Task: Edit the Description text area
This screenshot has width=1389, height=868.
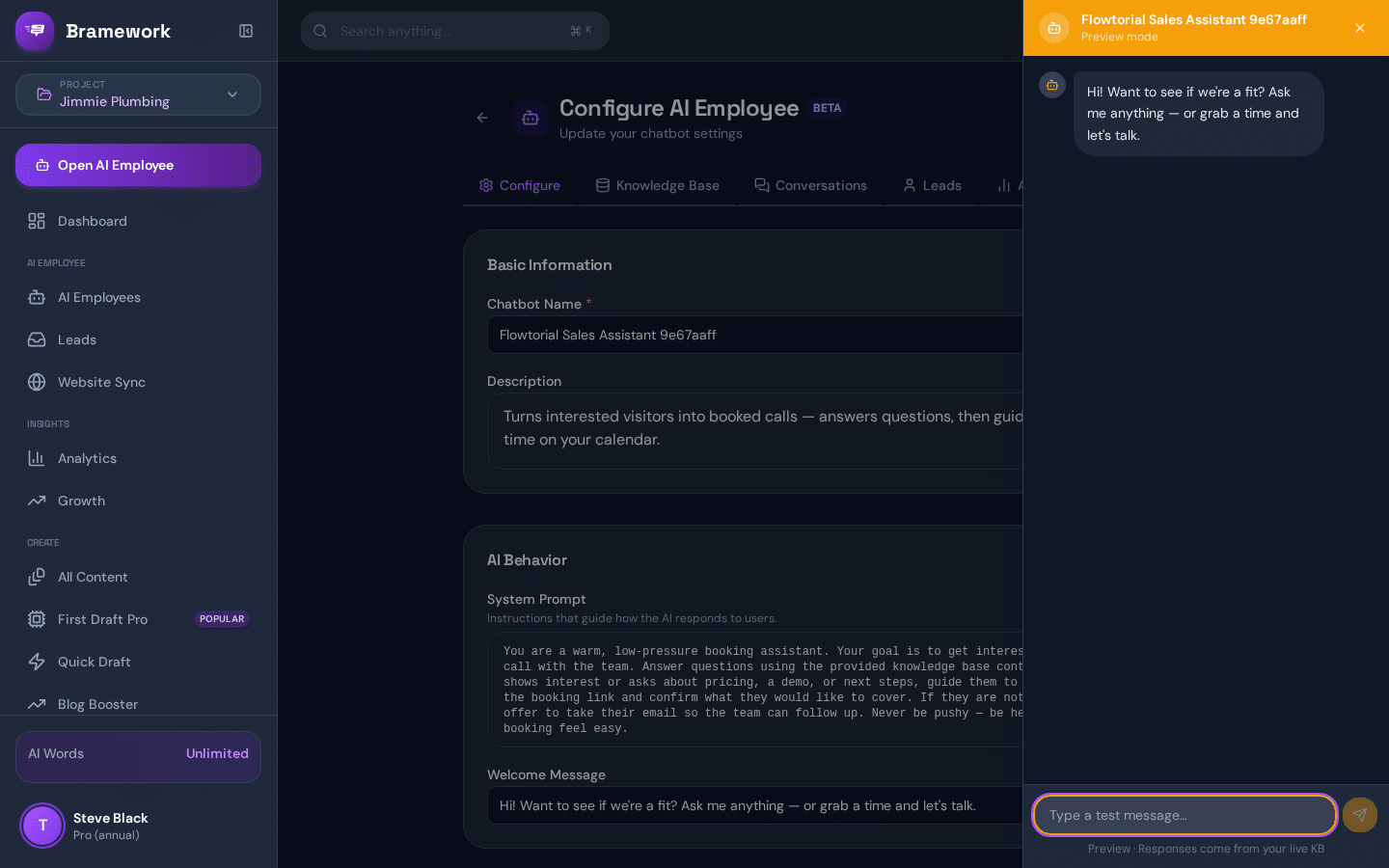Action: tap(754, 430)
